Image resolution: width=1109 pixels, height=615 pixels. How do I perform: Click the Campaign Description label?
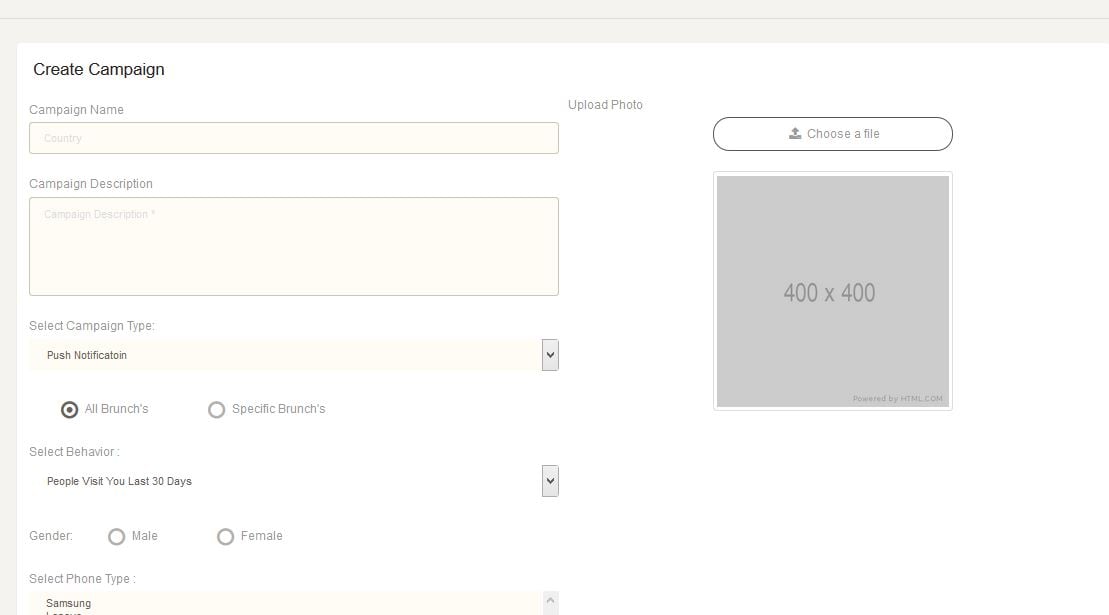[x=91, y=184]
